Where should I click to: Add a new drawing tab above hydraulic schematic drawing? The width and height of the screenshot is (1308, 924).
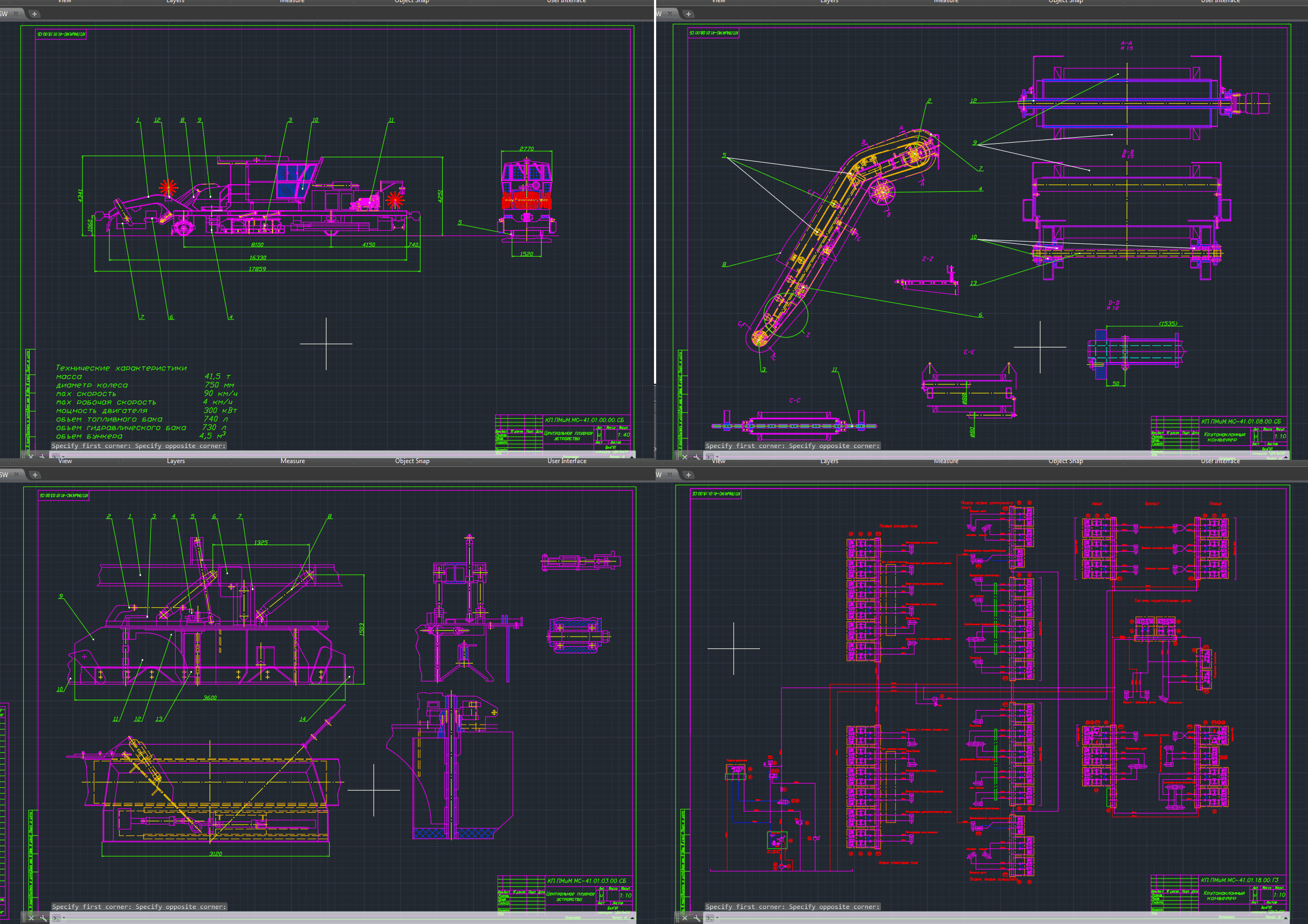(x=688, y=474)
